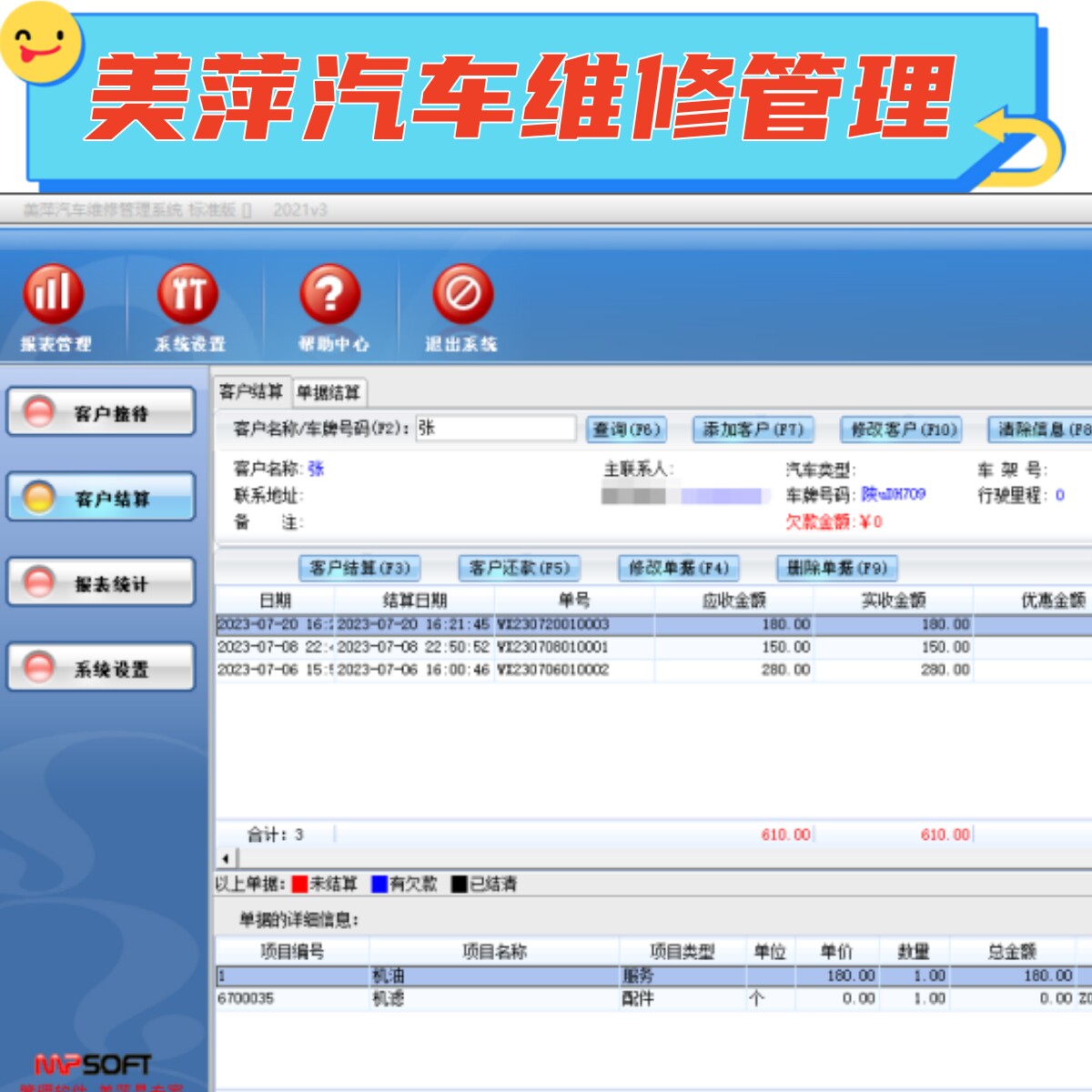This screenshot has height=1092, width=1092.
Task: Click the 查询(F6) button
Action: coord(626,430)
